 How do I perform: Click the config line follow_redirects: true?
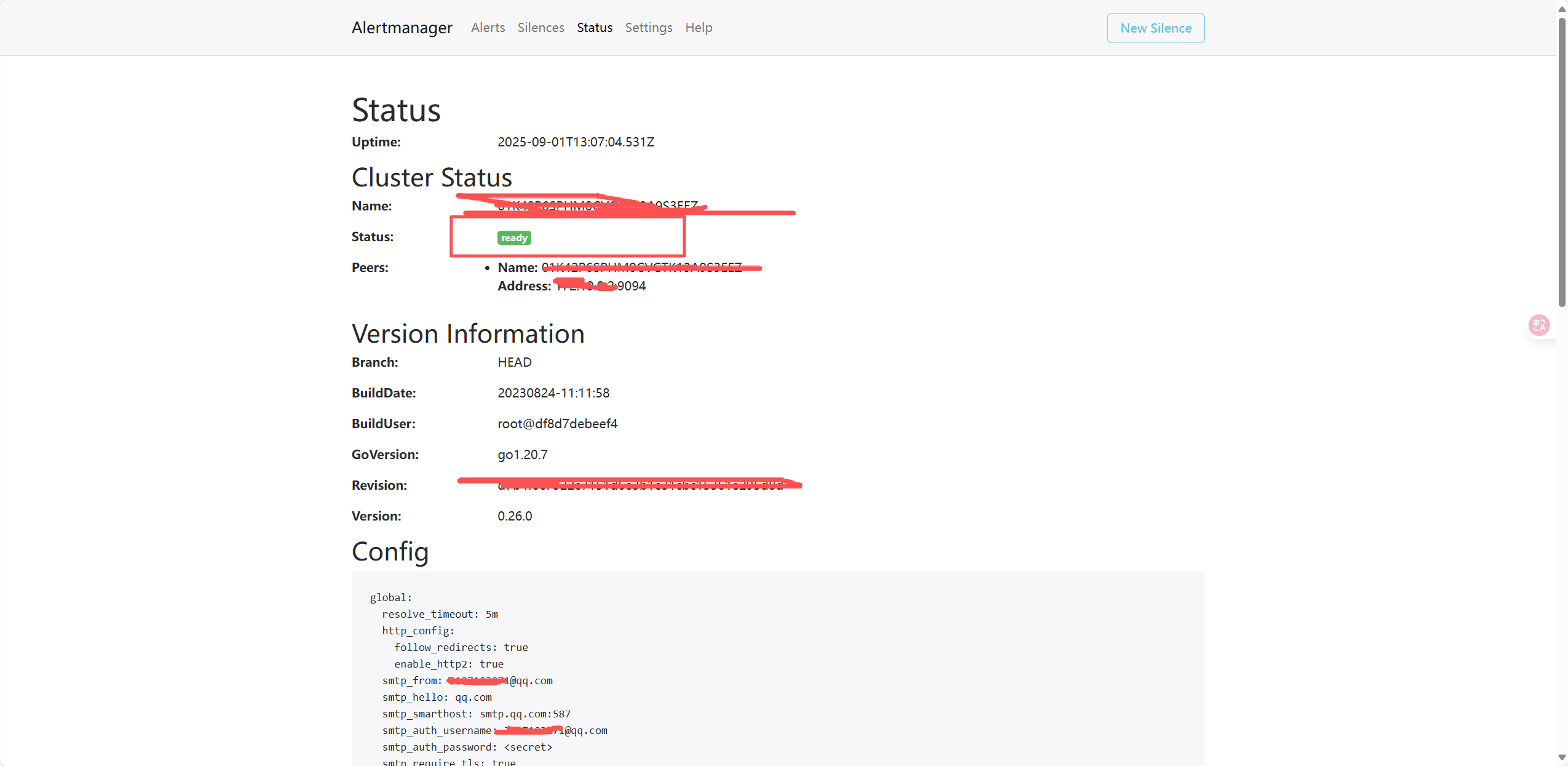[461, 647]
